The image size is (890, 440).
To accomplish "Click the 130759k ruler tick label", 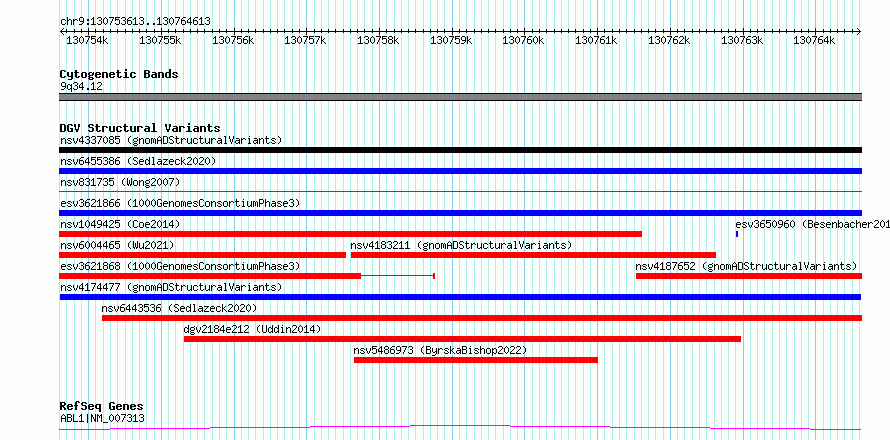I will [451, 40].
